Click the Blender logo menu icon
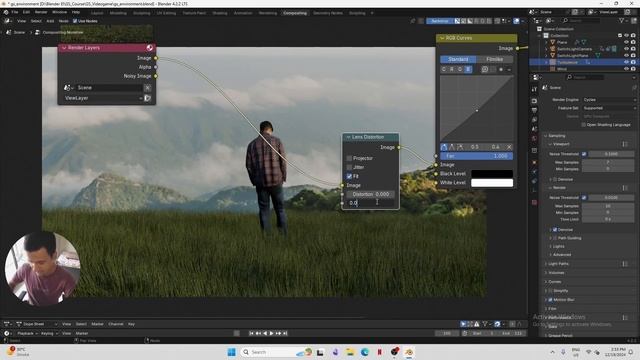The height and width of the screenshot is (360, 640). pyautogui.click(x=6, y=12)
